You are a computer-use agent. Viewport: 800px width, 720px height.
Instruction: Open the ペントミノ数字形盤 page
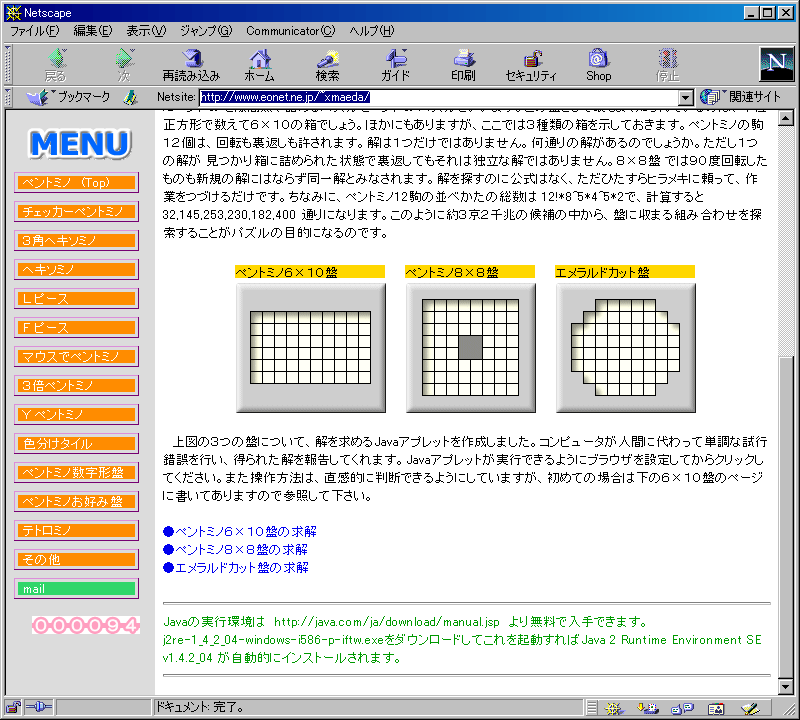pos(77,473)
